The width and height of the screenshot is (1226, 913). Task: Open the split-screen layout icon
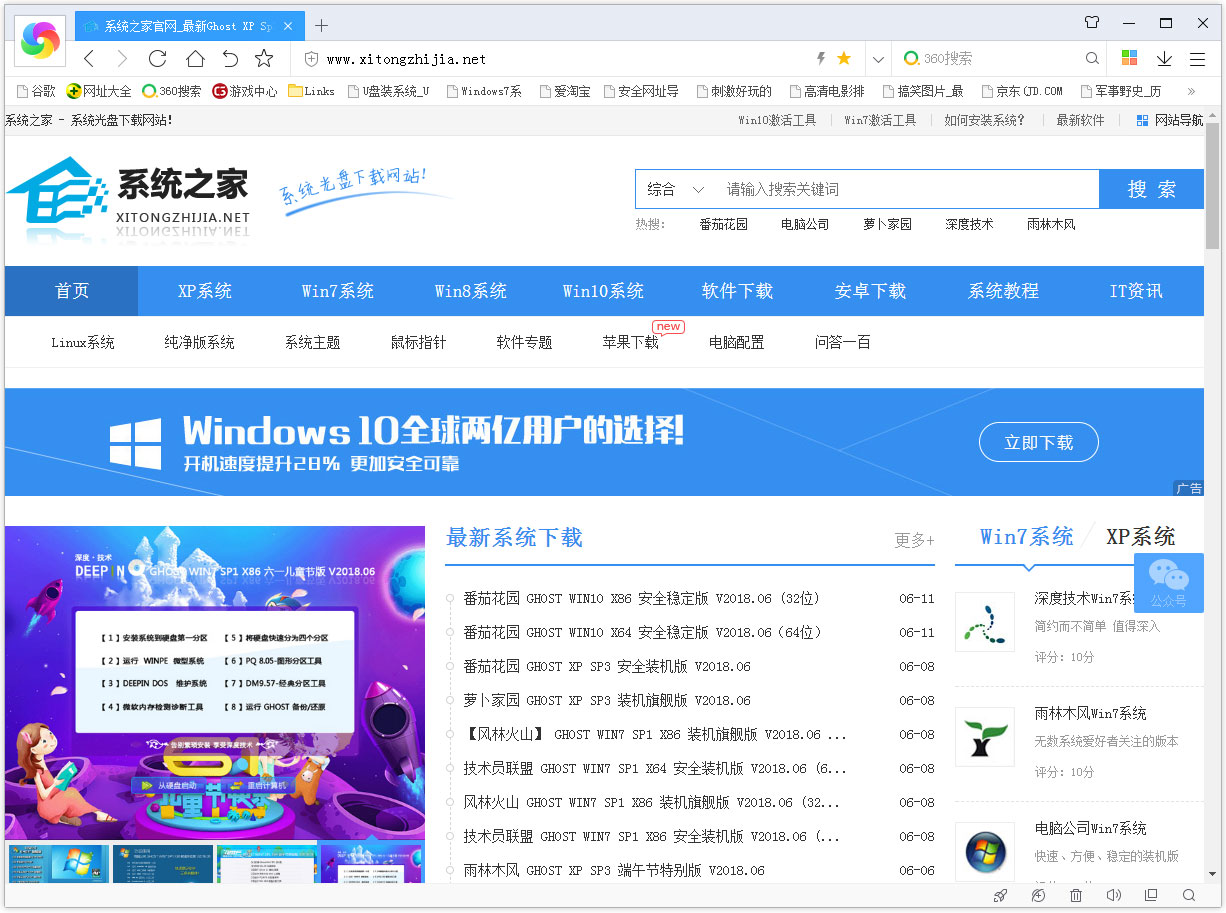click(1151, 896)
